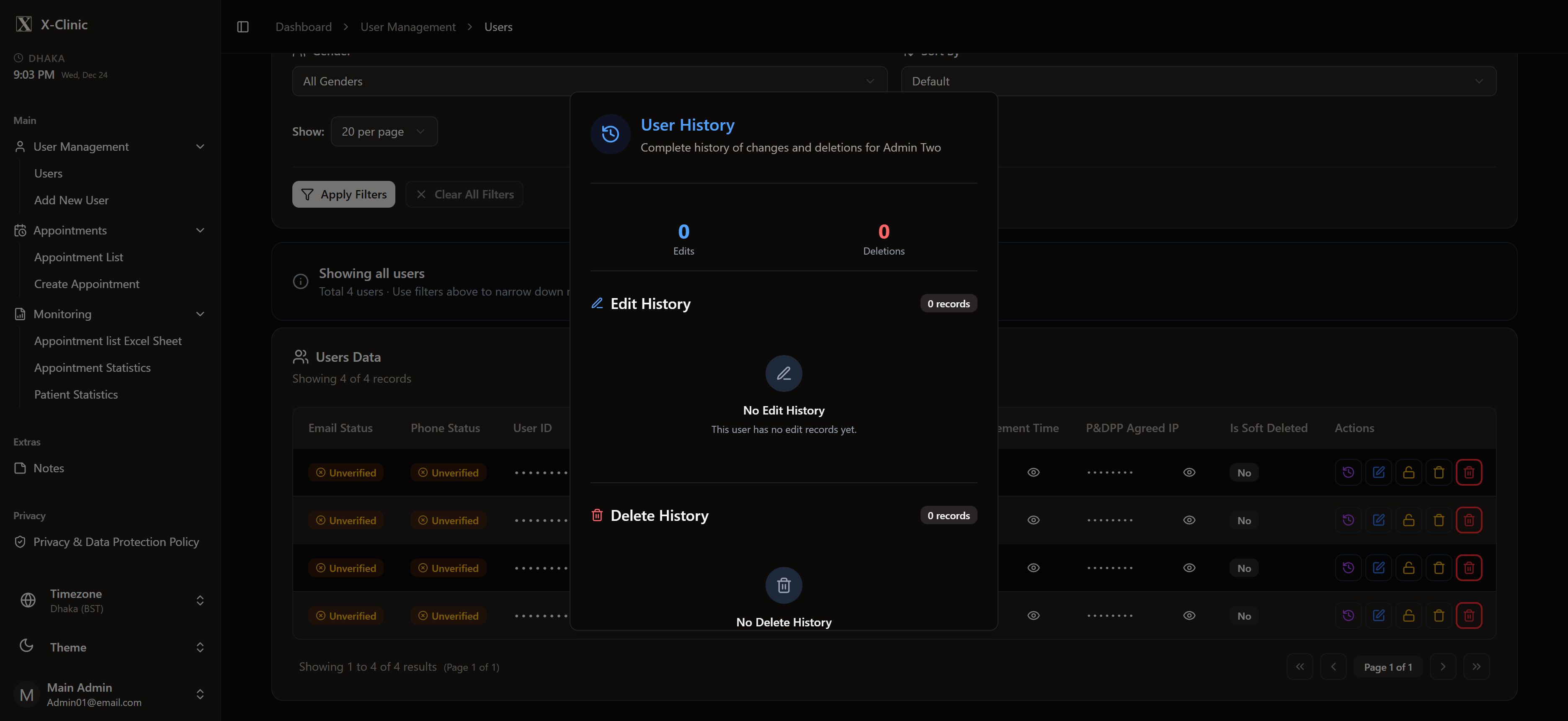Reveal P&DPP Agreed IP in fourth row
The image size is (1568, 721).
[1189, 615]
